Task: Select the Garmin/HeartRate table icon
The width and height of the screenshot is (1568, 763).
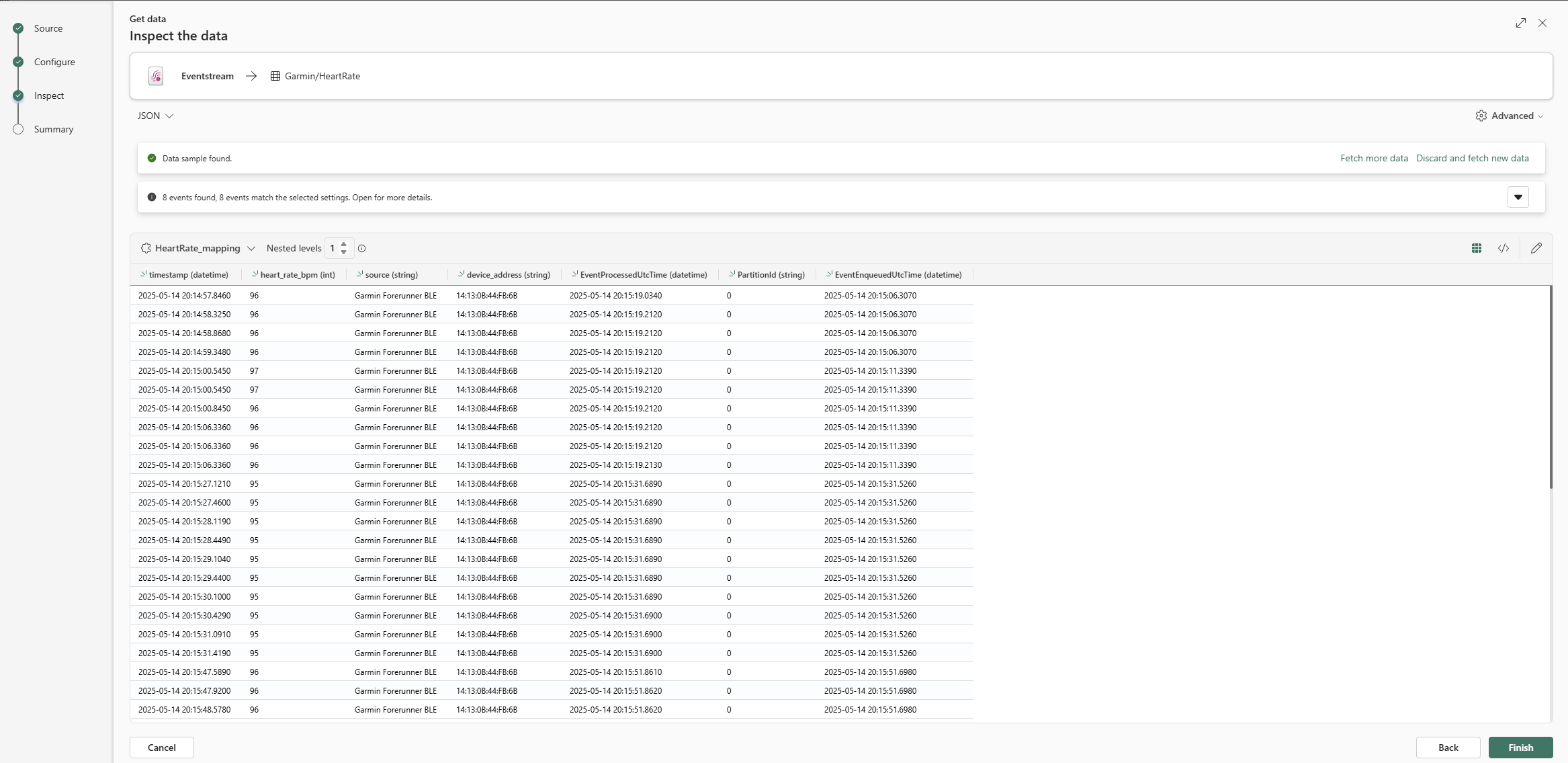Action: pos(275,76)
